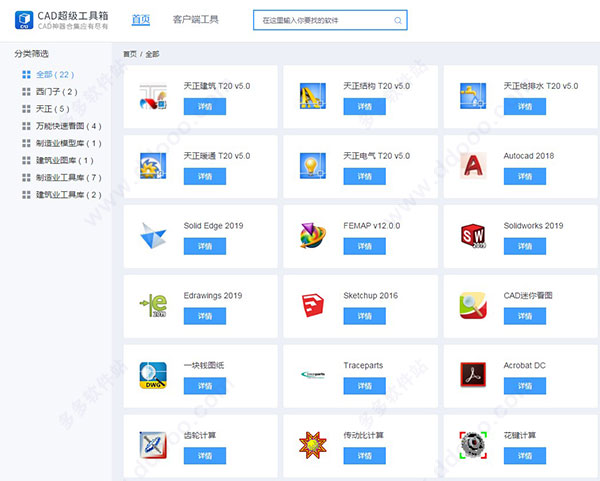Open 详情 for Acrobat DC
The width and height of the screenshot is (600, 481).
[525, 386]
